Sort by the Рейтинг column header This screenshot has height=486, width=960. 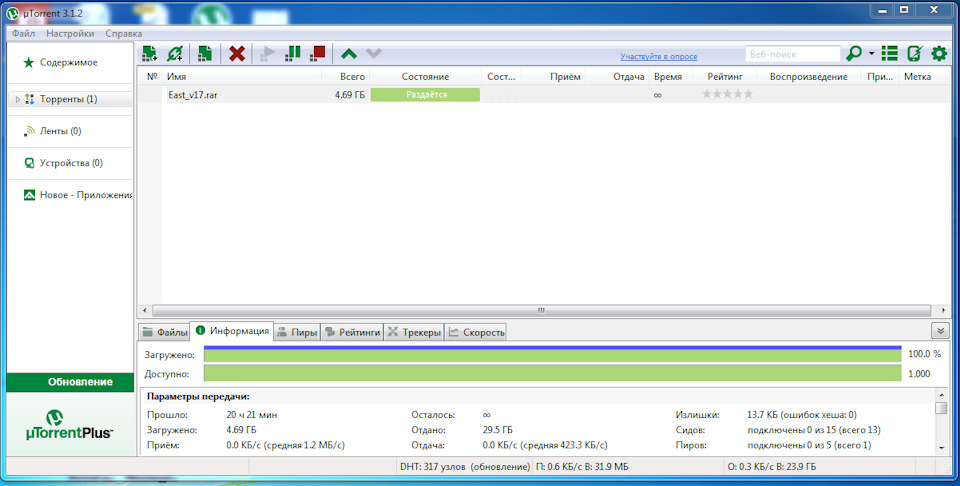725,77
